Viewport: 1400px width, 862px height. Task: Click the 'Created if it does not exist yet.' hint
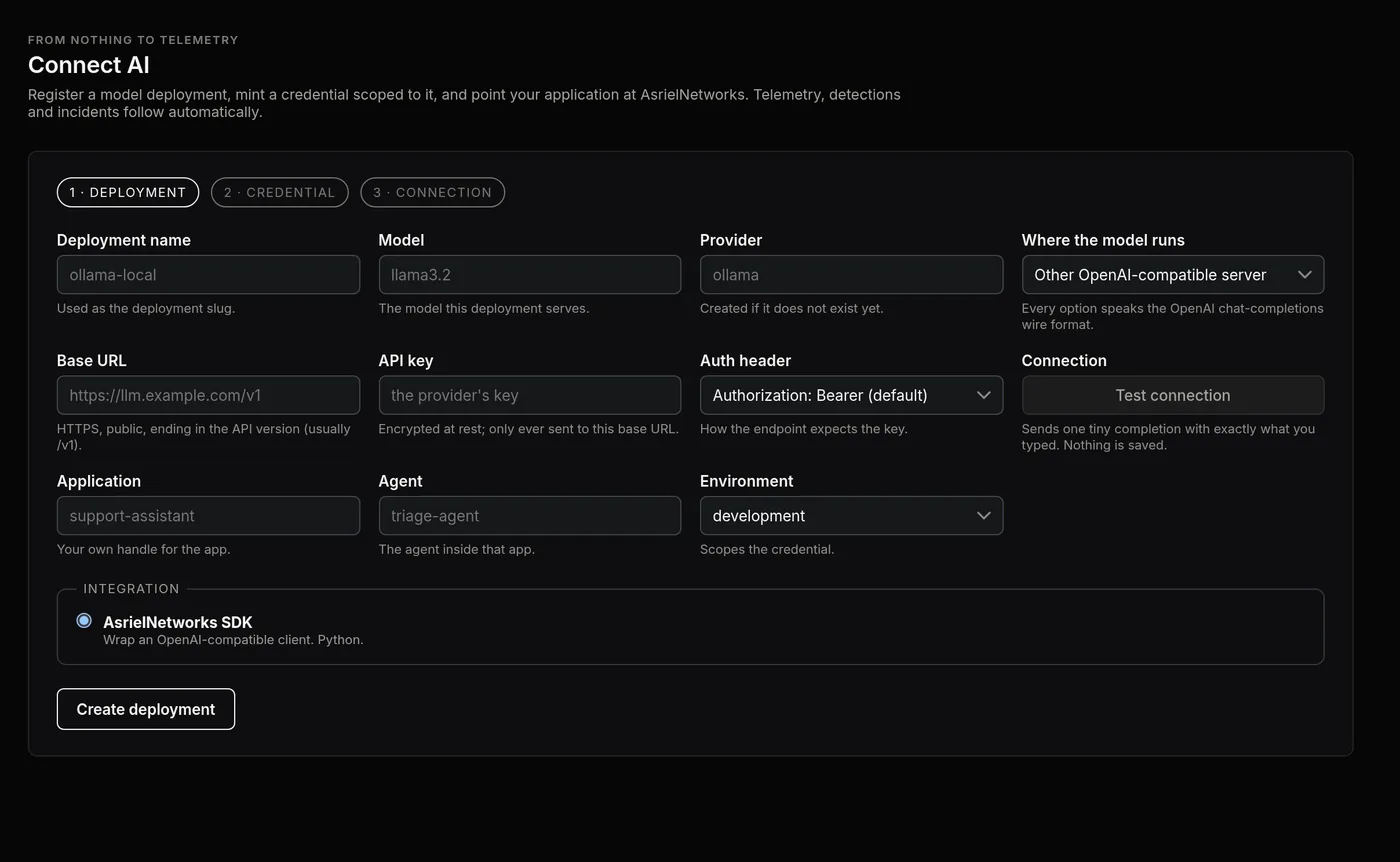pyautogui.click(x=792, y=308)
